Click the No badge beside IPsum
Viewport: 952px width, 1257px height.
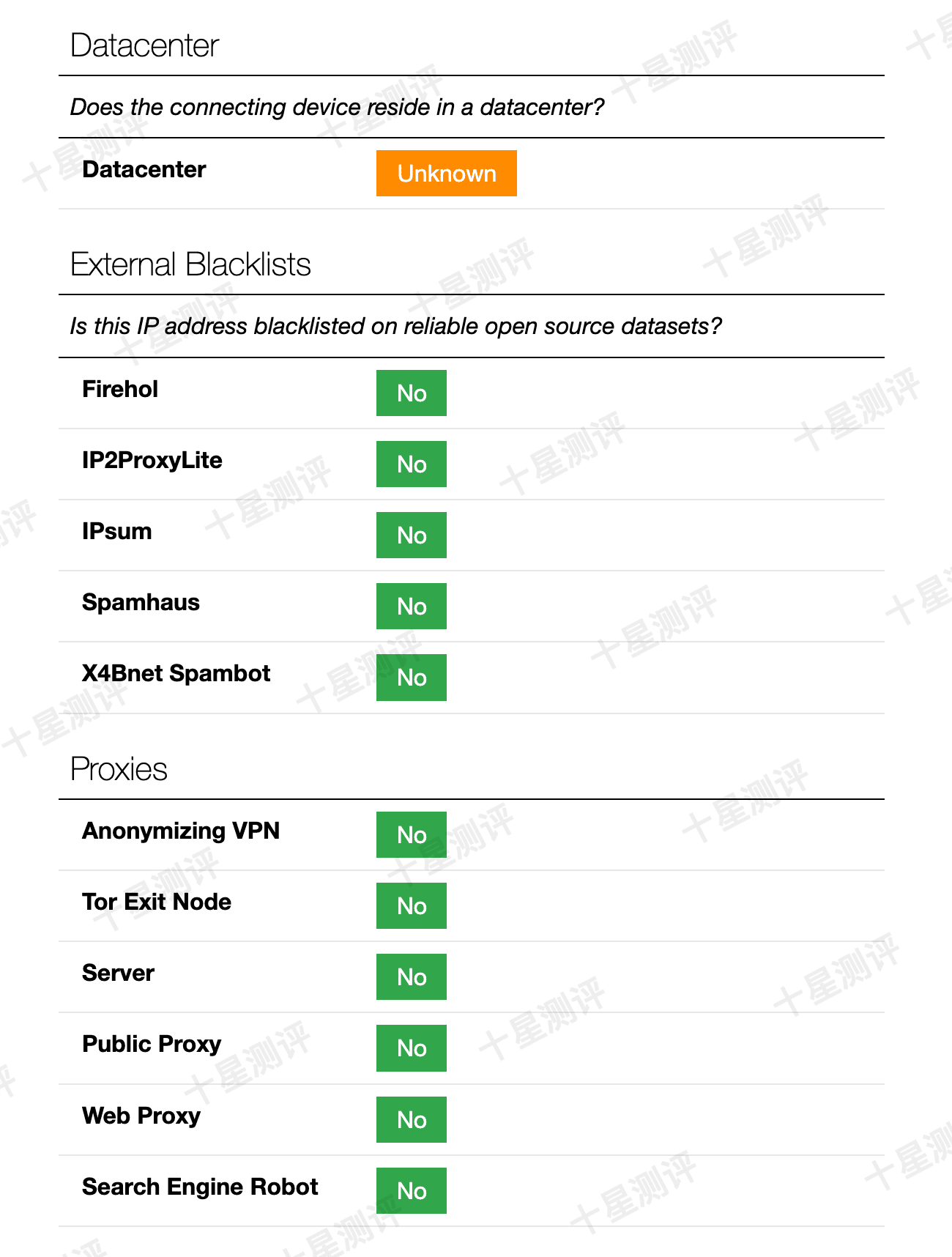[x=412, y=535]
